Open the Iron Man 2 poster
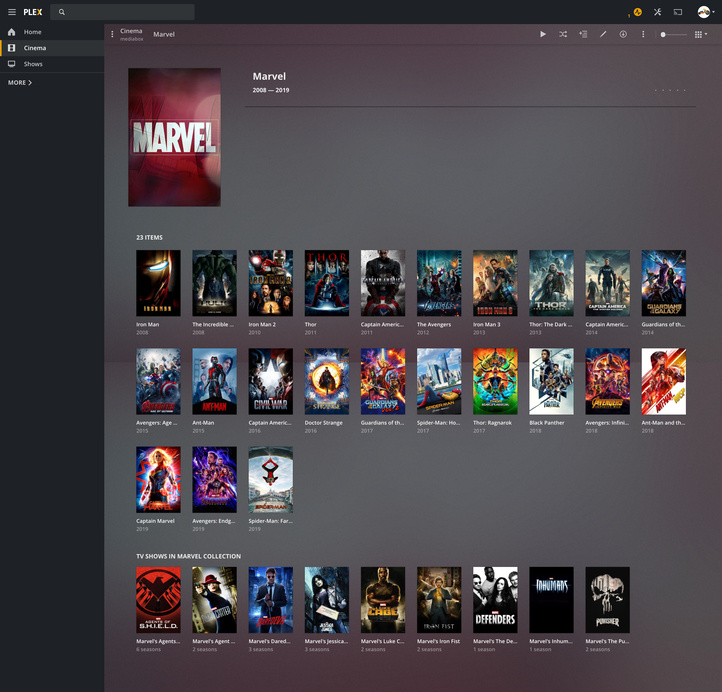 pyautogui.click(x=270, y=283)
